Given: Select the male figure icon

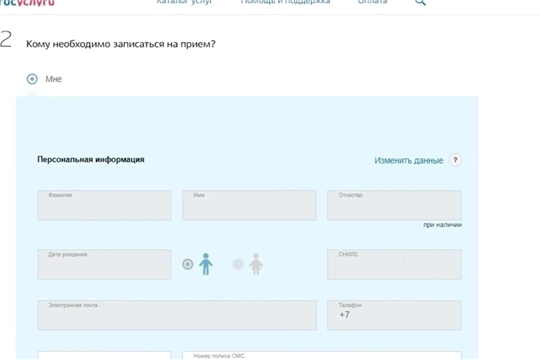Looking at the screenshot, I should [x=206, y=264].
